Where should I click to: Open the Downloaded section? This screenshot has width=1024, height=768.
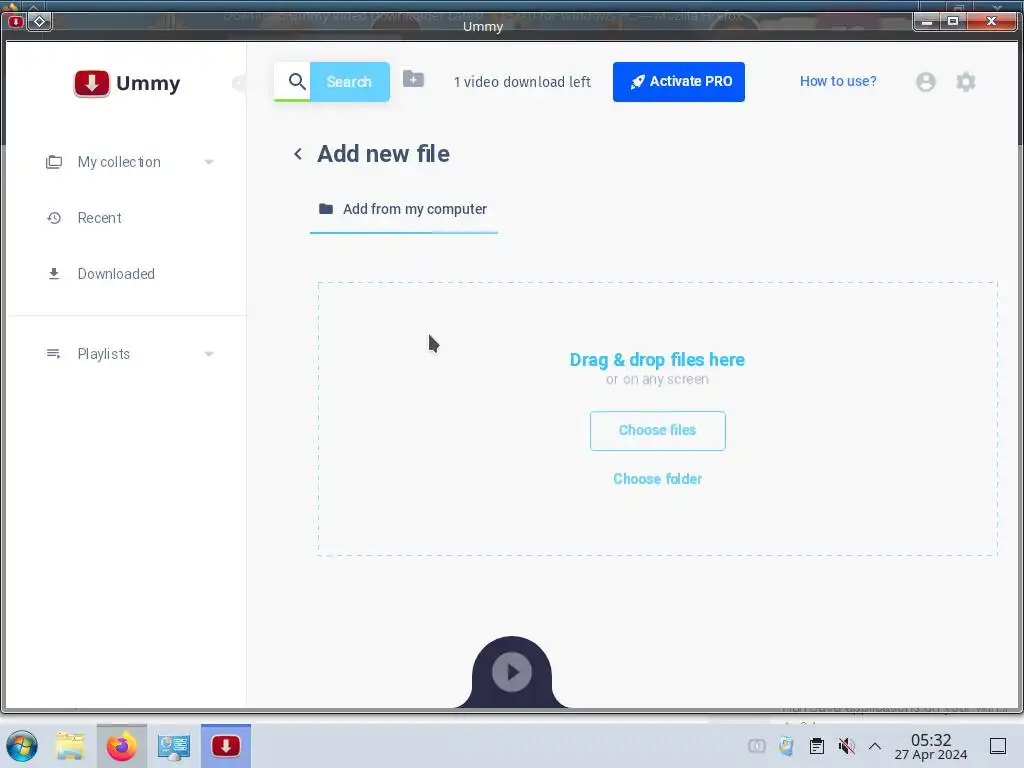pyautogui.click(x=116, y=274)
